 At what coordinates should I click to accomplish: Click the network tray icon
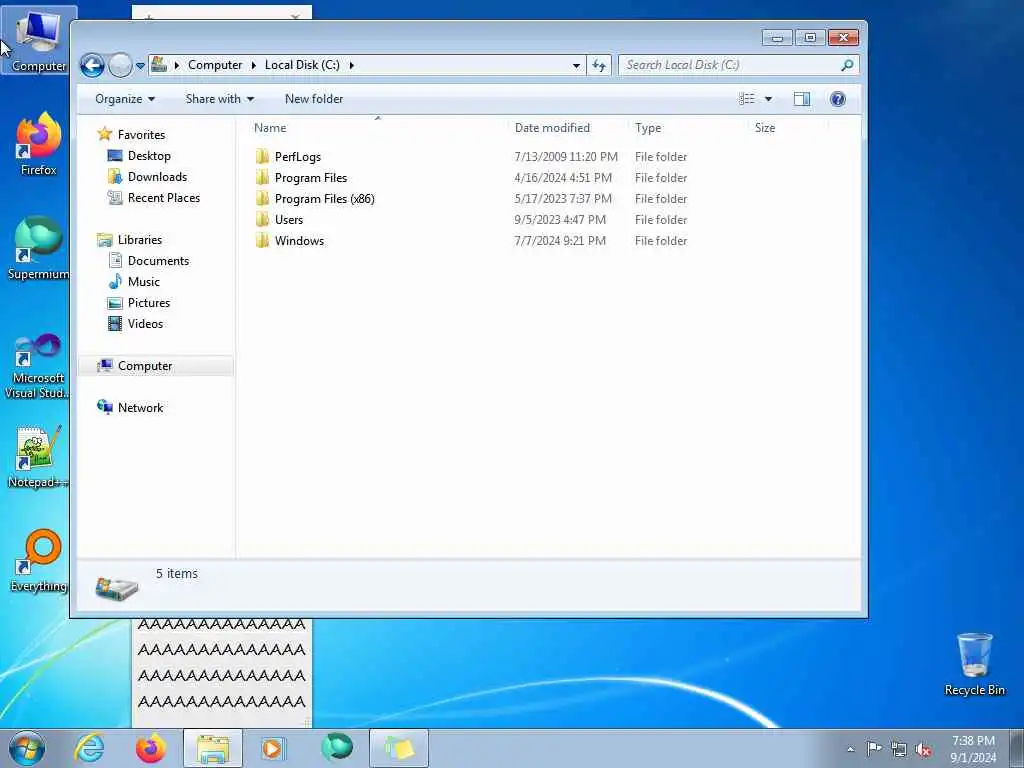point(899,749)
